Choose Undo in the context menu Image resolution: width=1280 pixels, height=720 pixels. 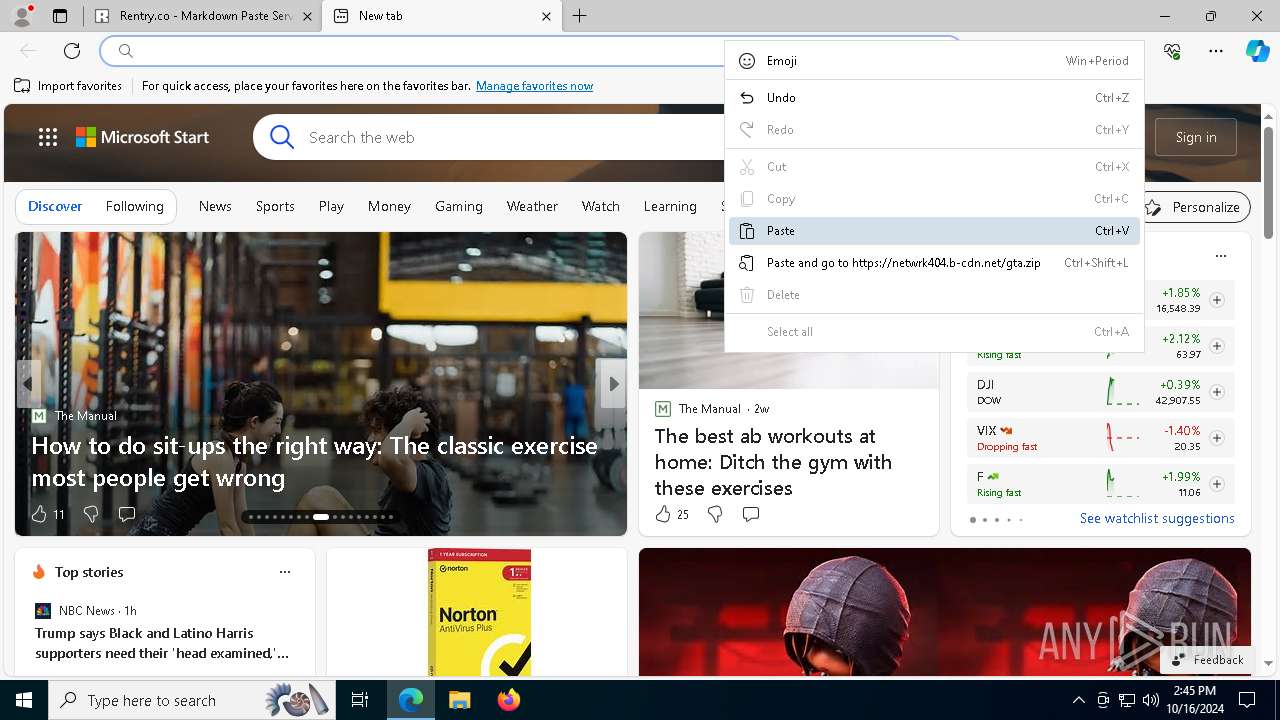(x=934, y=98)
